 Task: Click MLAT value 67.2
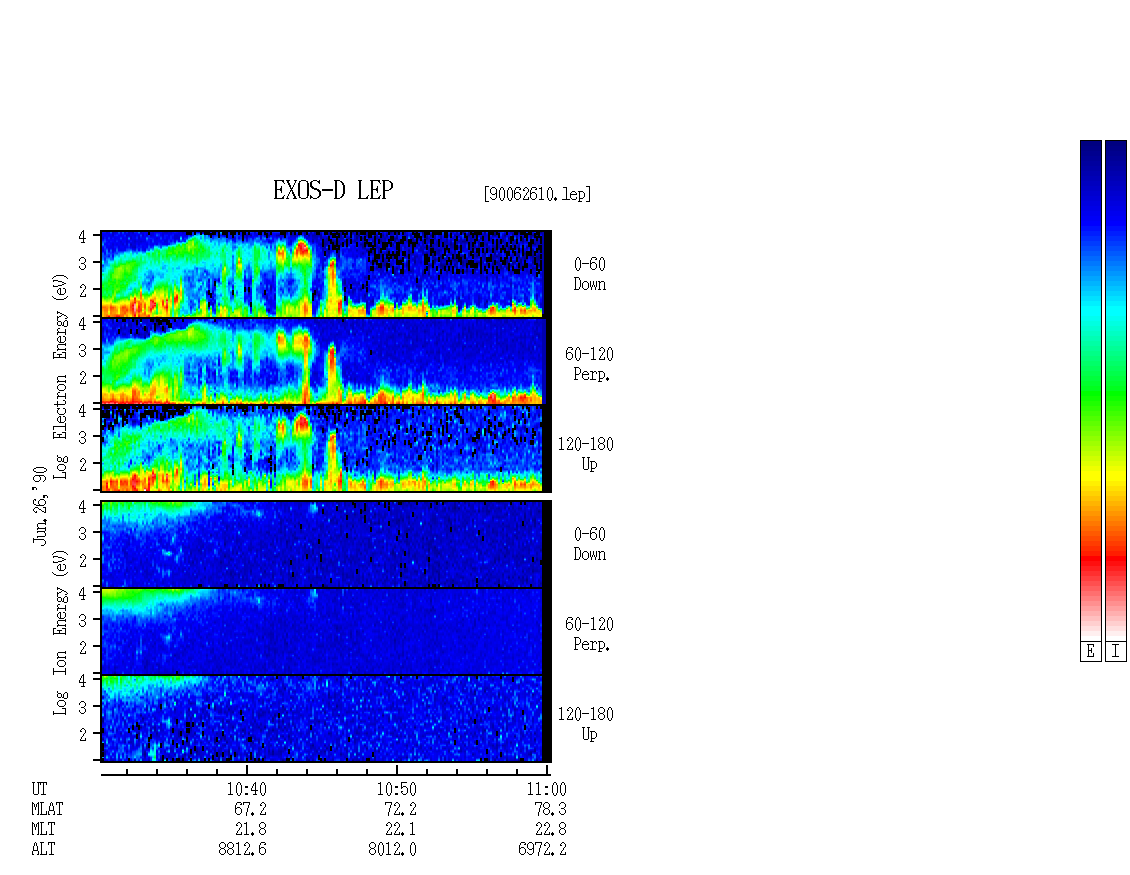250,809
